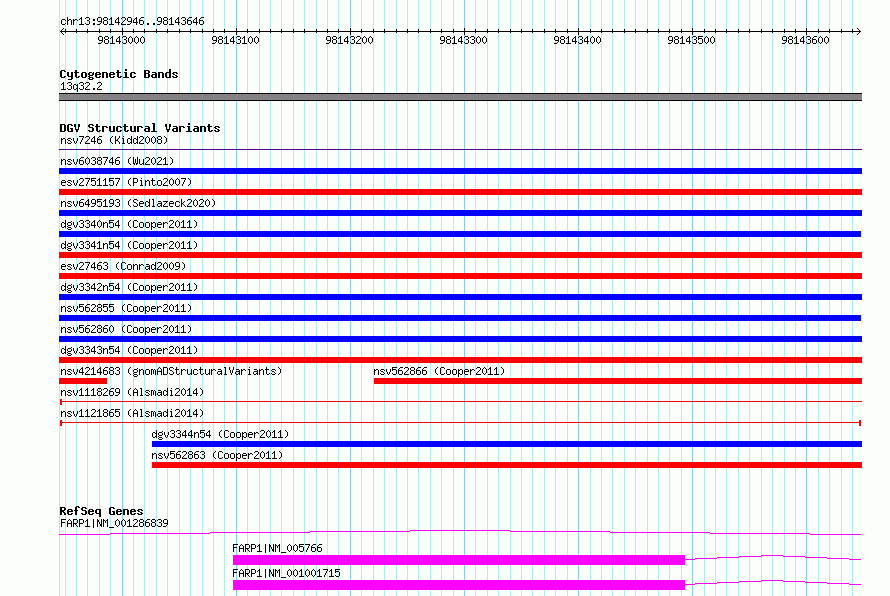Click short red bar of nsv4214683
Viewport: 890px width, 596px height.
(x=83, y=381)
